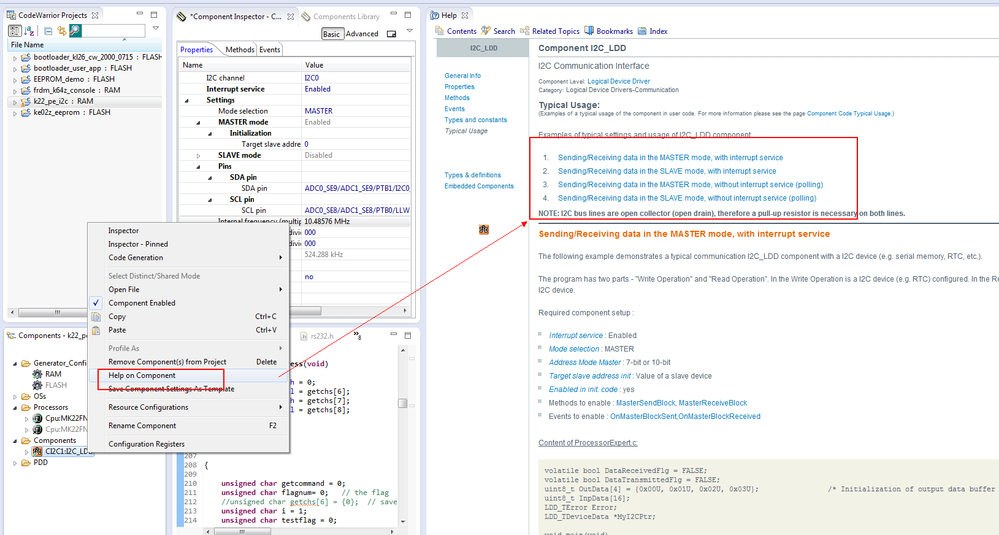
Task: Click the I2C channel value I2C0
Action: [x=312, y=78]
